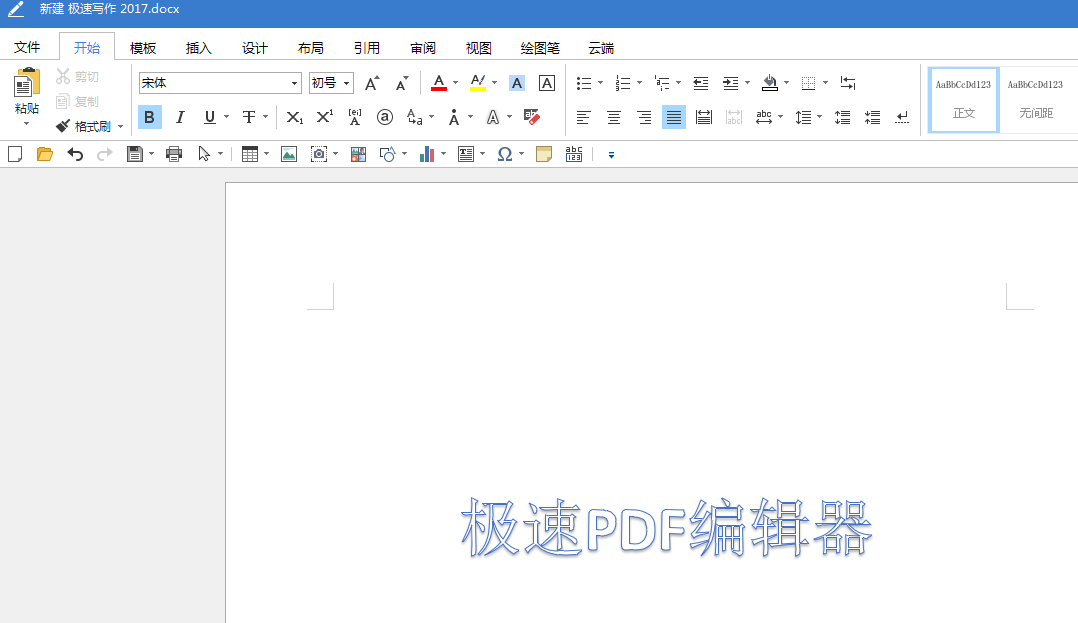Insert clip art gallery image icon
Screen dimensions: 1078x623
point(358,154)
